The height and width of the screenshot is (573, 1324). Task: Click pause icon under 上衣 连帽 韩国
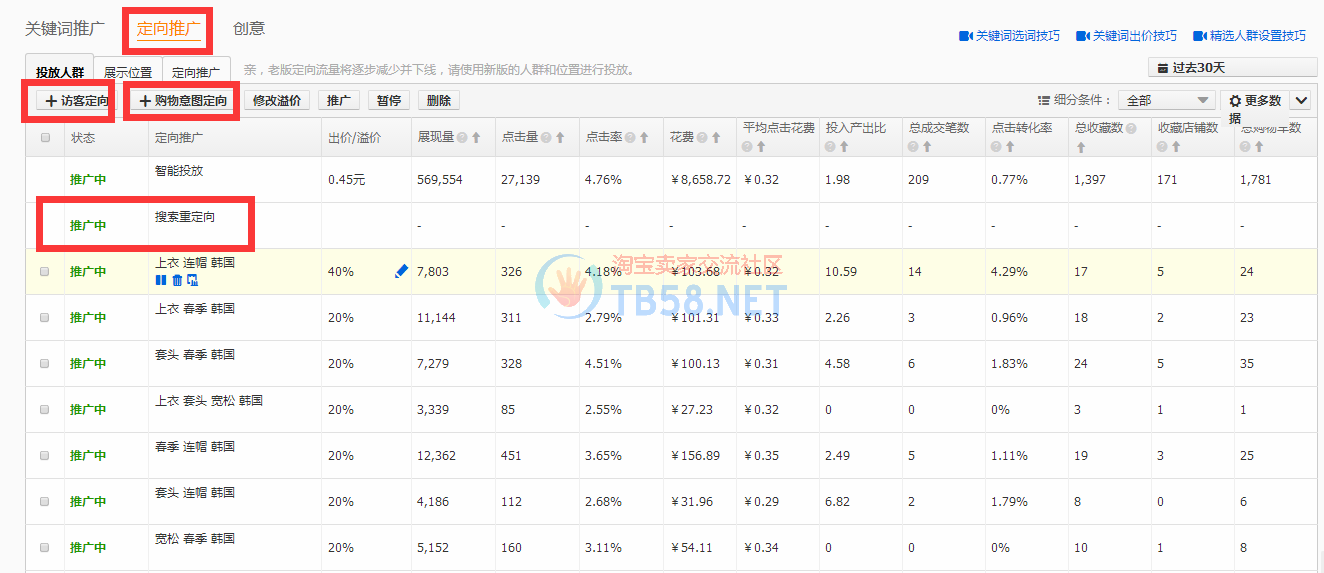[161, 280]
